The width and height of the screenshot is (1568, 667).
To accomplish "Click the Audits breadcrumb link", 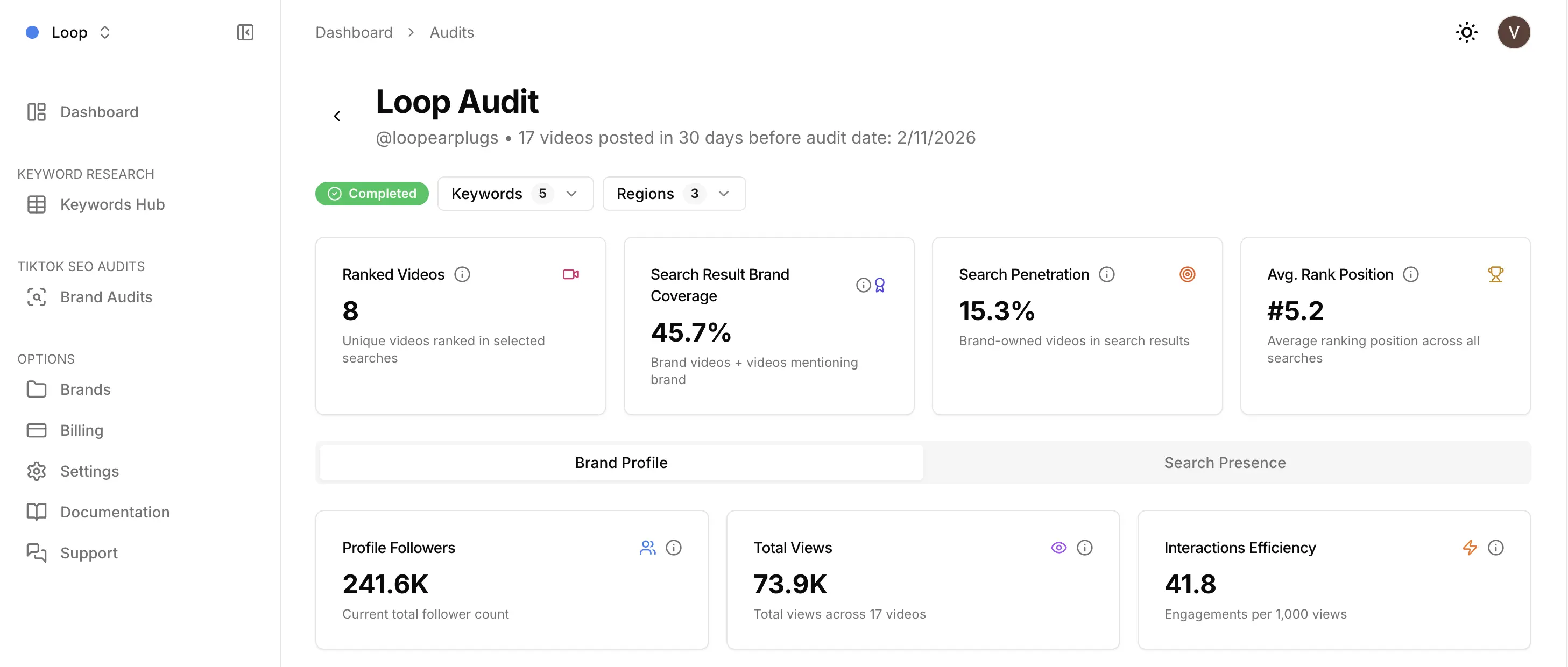I will click(451, 32).
